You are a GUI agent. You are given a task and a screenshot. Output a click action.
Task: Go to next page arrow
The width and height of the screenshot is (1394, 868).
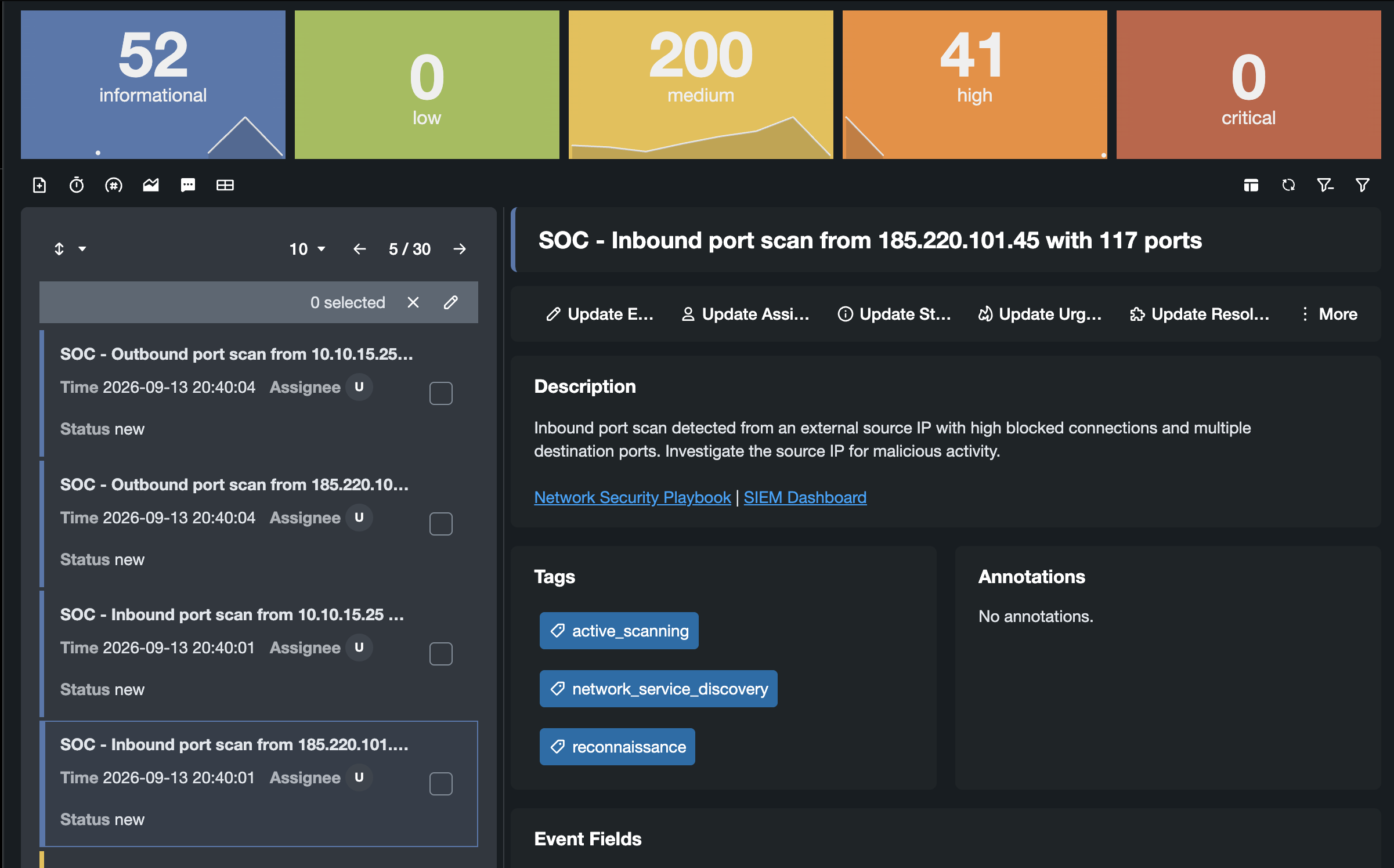coord(460,249)
